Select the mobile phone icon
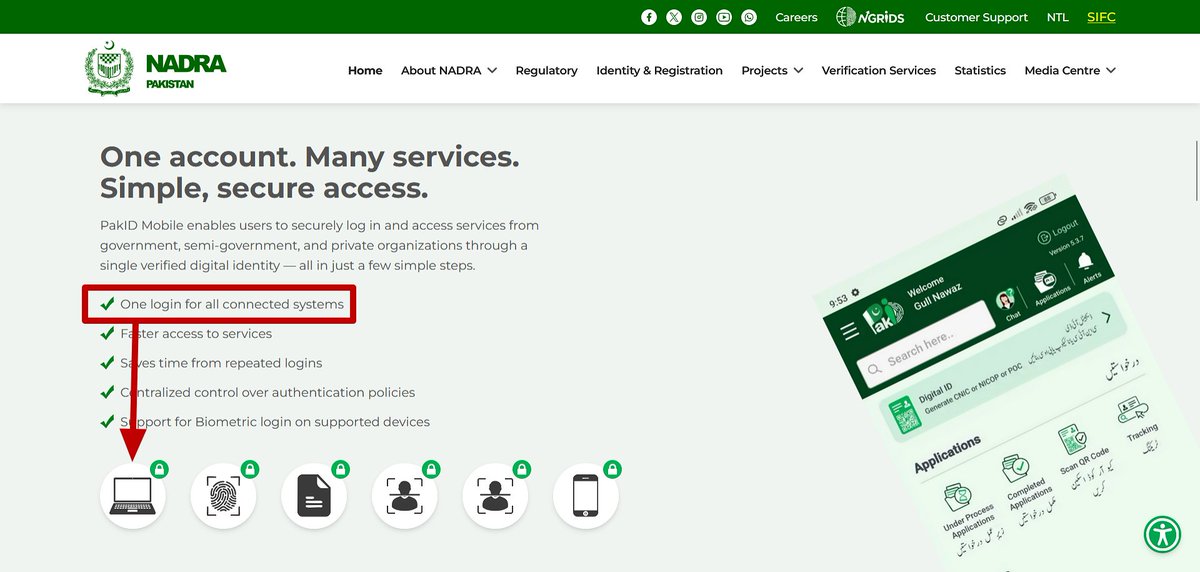 pyautogui.click(x=585, y=496)
